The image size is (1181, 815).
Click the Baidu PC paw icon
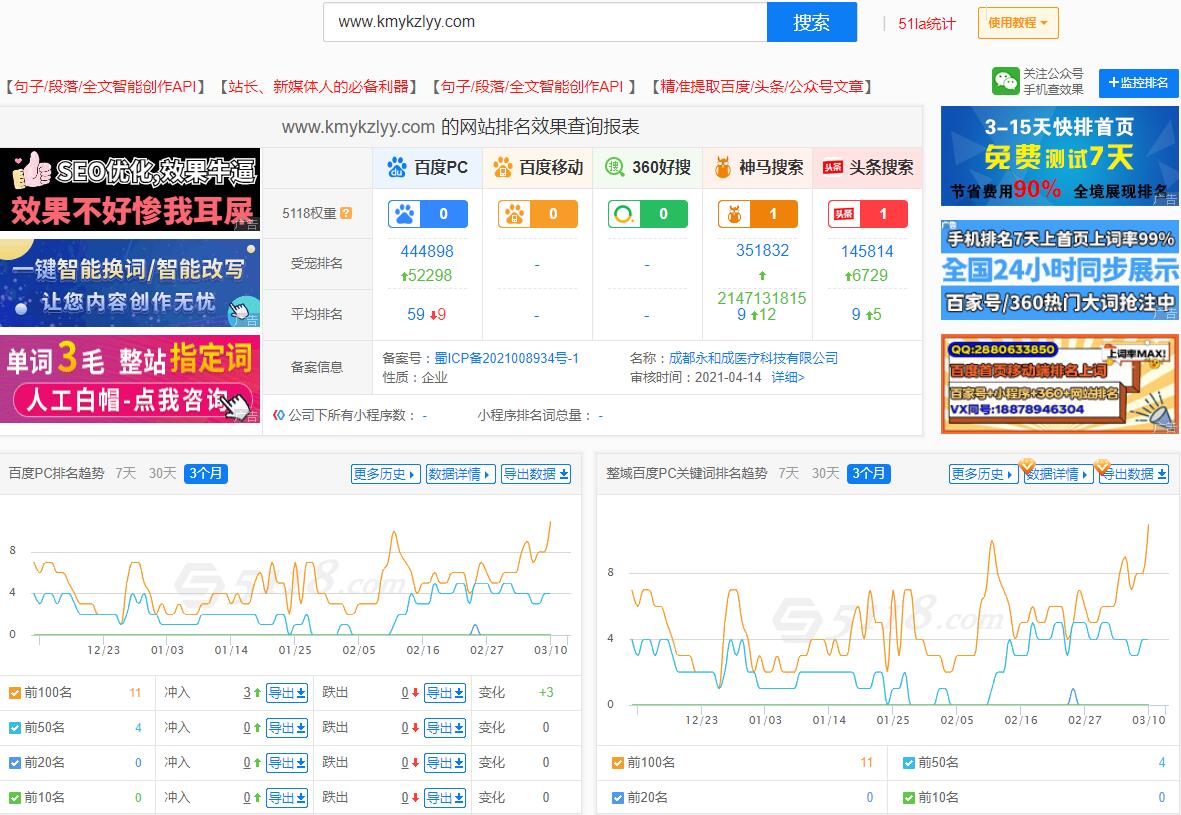[398, 167]
